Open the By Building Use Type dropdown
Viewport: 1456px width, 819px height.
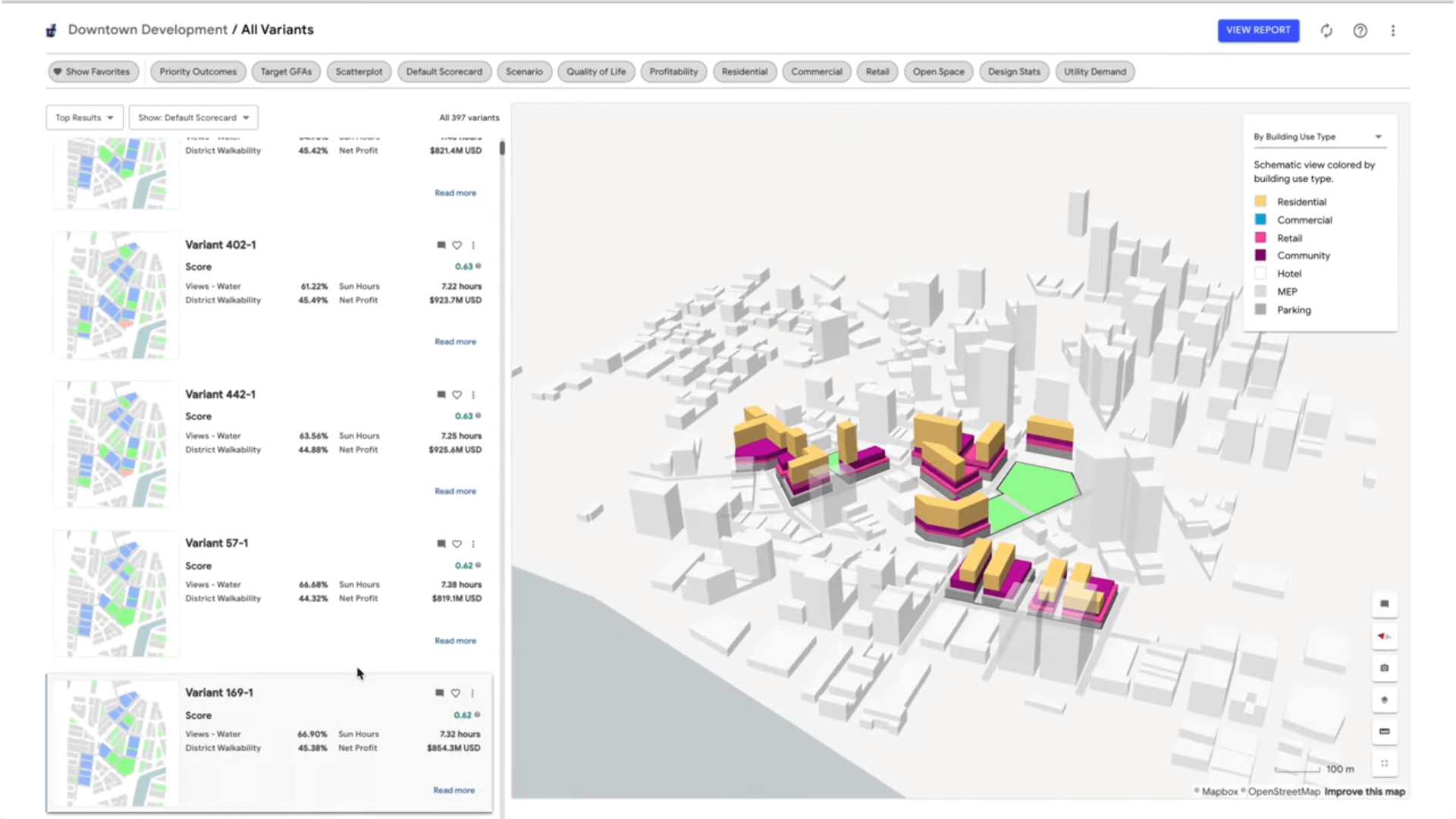tap(1379, 136)
